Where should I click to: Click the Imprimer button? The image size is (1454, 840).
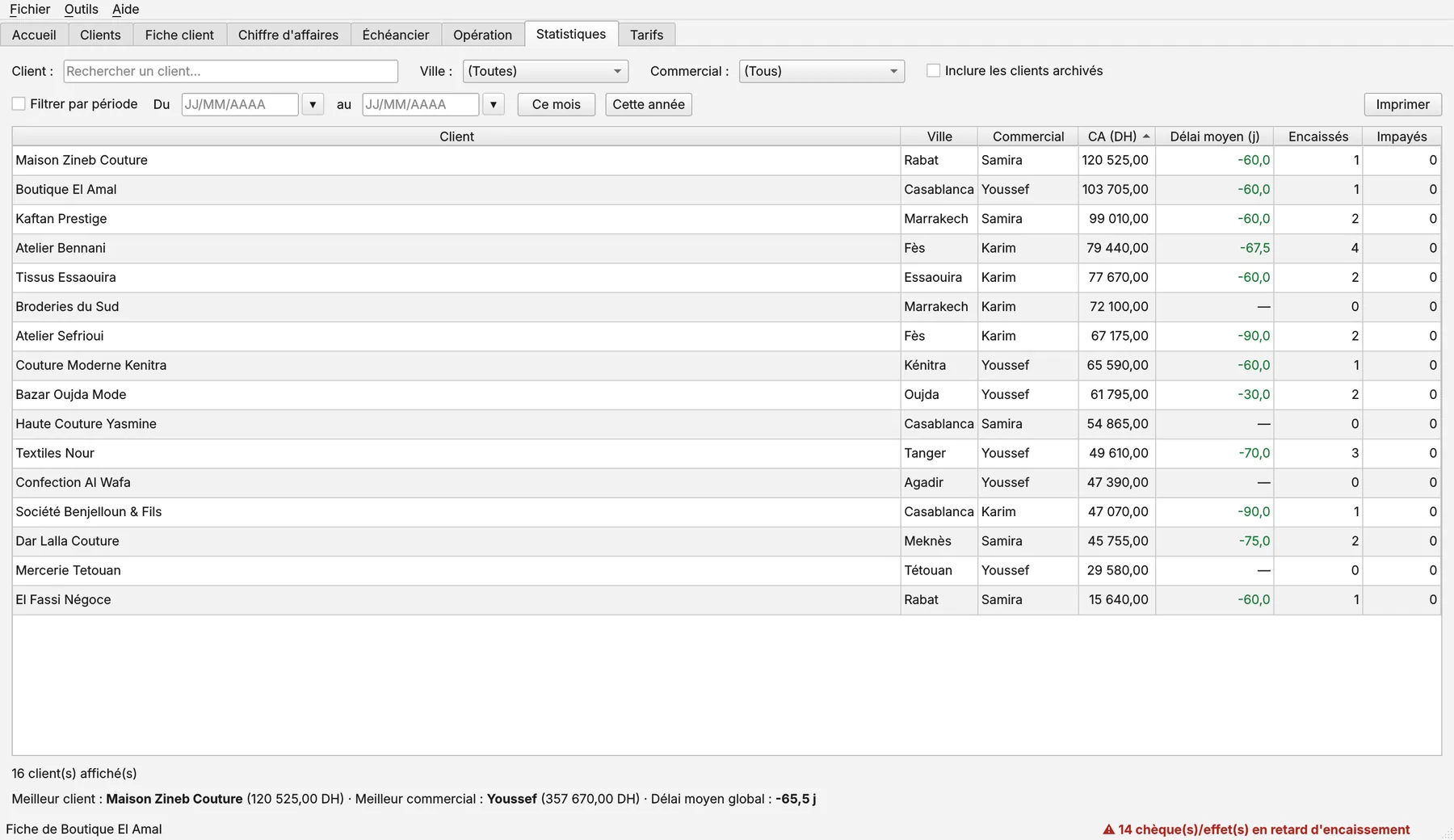pos(1403,104)
